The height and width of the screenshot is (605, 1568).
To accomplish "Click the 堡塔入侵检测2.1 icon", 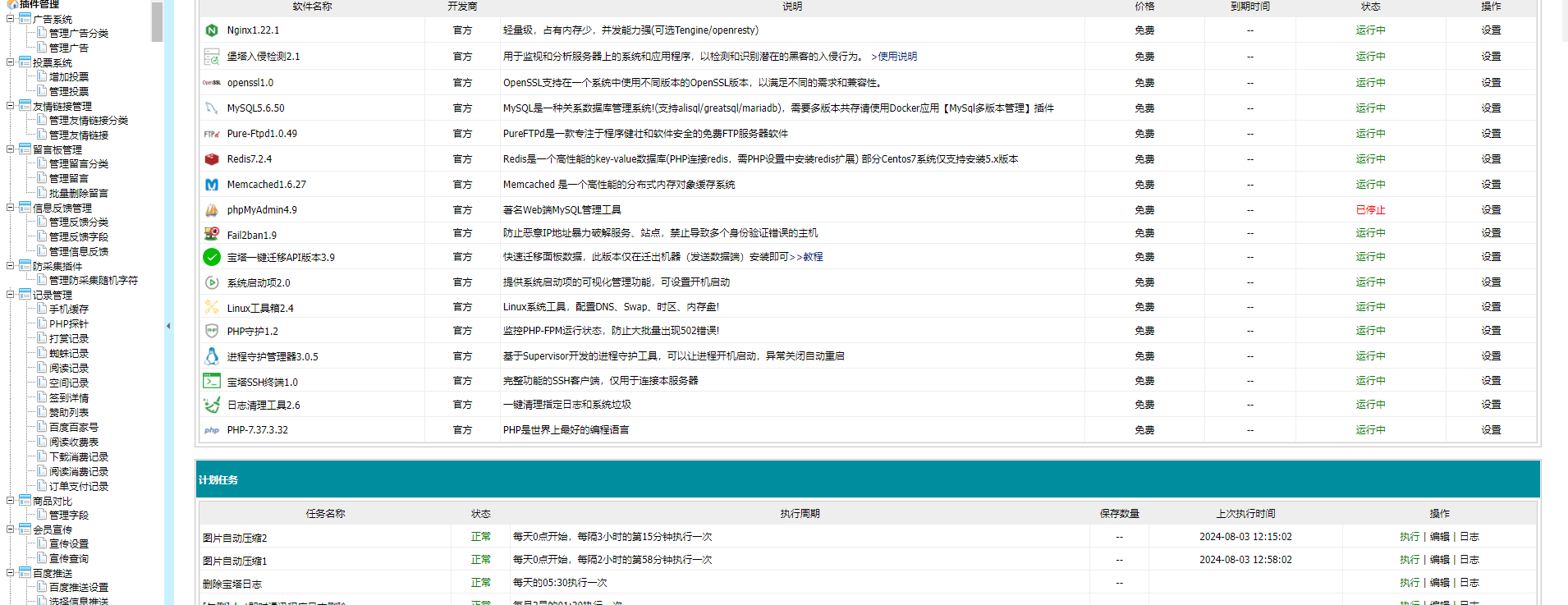I will 211,57.
